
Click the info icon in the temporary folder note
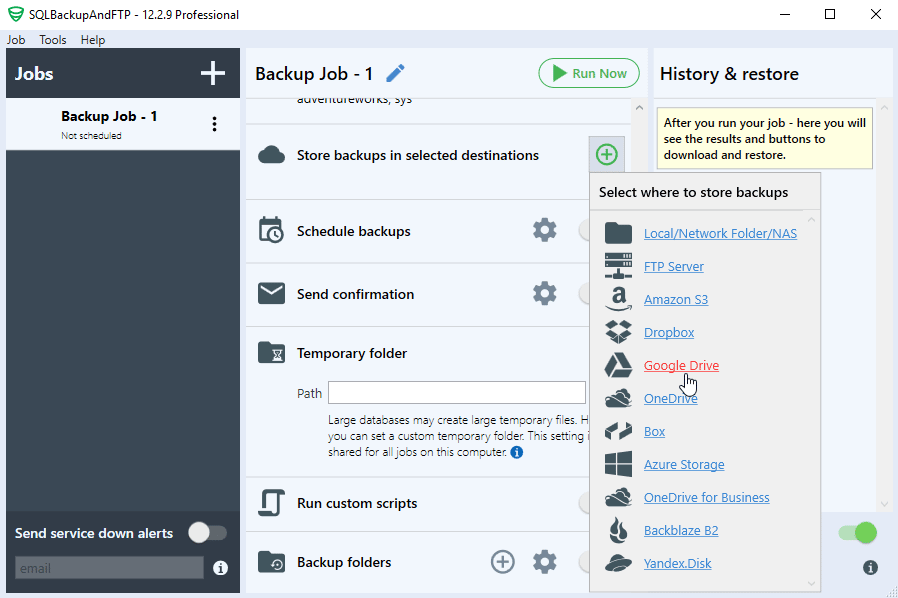point(517,453)
